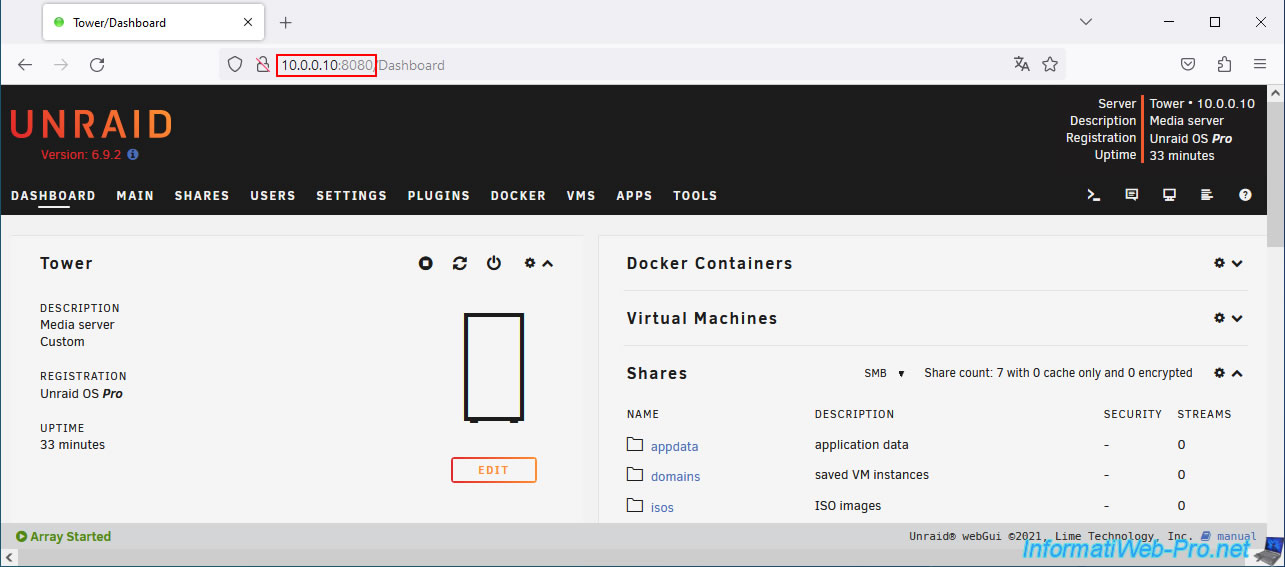Open the Settings tab
This screenshot has width=1285, height=567.
click(351, 196)
